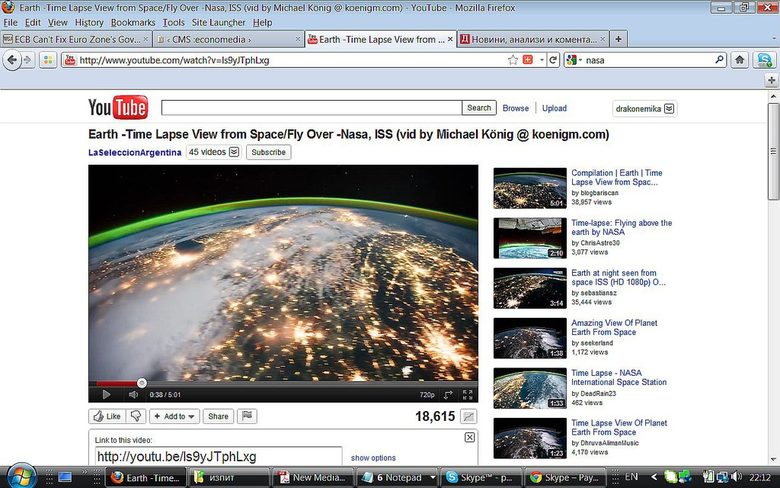Viewport: 780px width, 488px height.
Task: Click the pop-out expand video icon
Action: [x=448, y=394]
